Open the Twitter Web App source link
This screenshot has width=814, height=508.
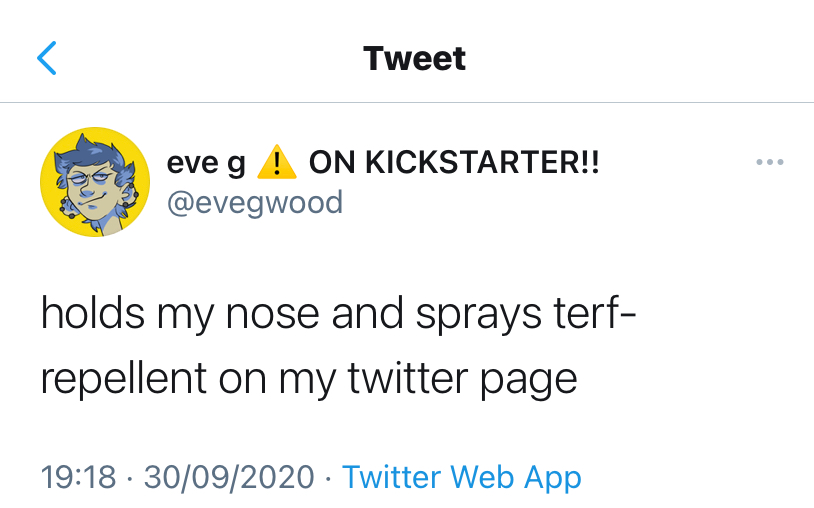tap(461, 477)
